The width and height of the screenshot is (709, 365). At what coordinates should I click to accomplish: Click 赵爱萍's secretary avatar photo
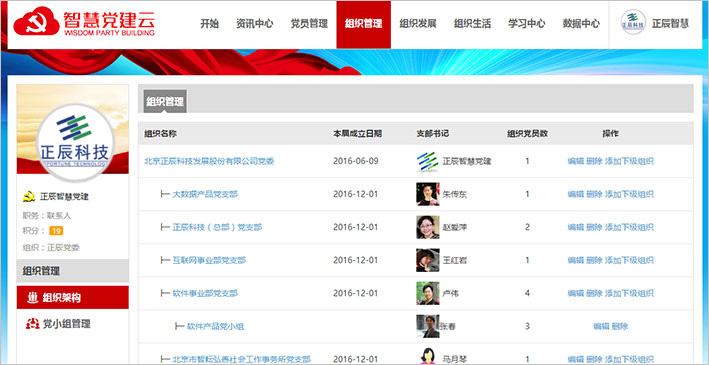point(428,227)
